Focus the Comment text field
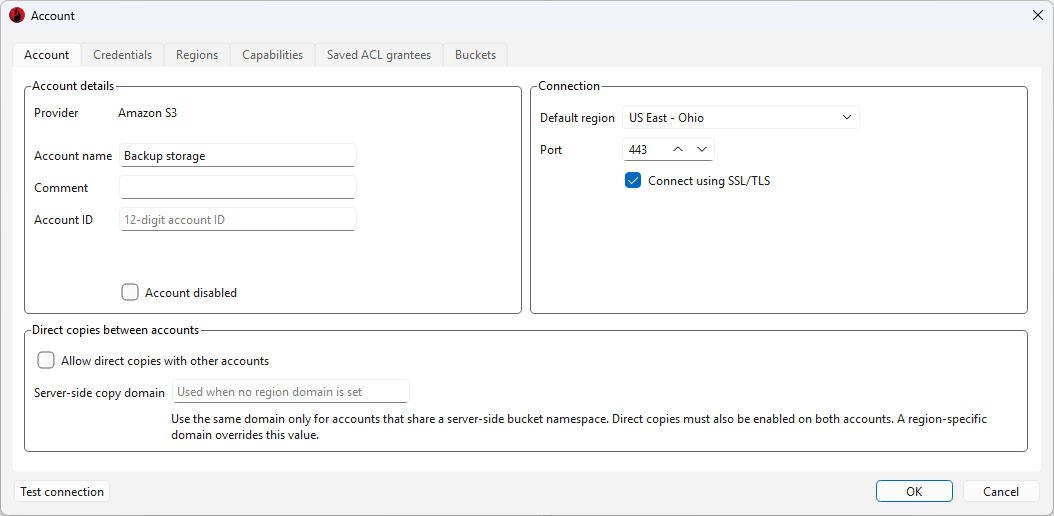1054x516 pixels. click(x=238, y=187)
